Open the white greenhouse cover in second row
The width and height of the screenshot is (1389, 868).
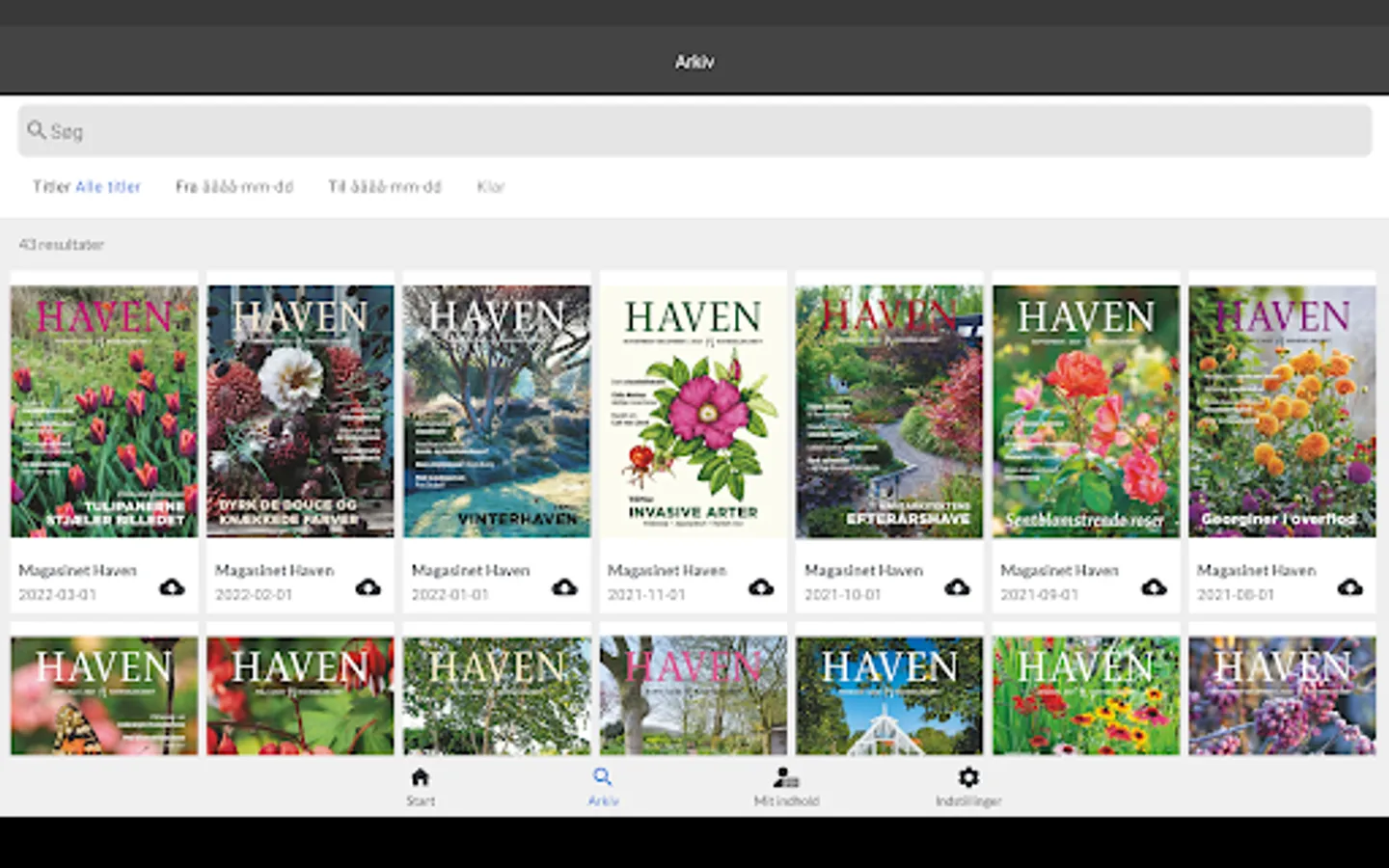click(889, 695)
